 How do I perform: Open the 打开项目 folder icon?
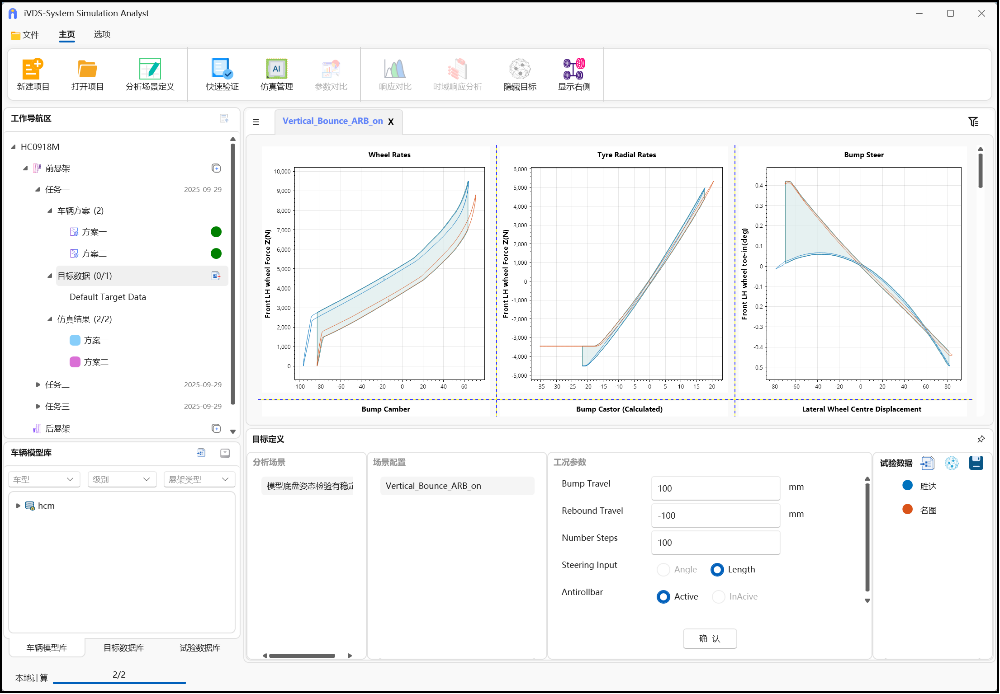(x=88, y=69)
